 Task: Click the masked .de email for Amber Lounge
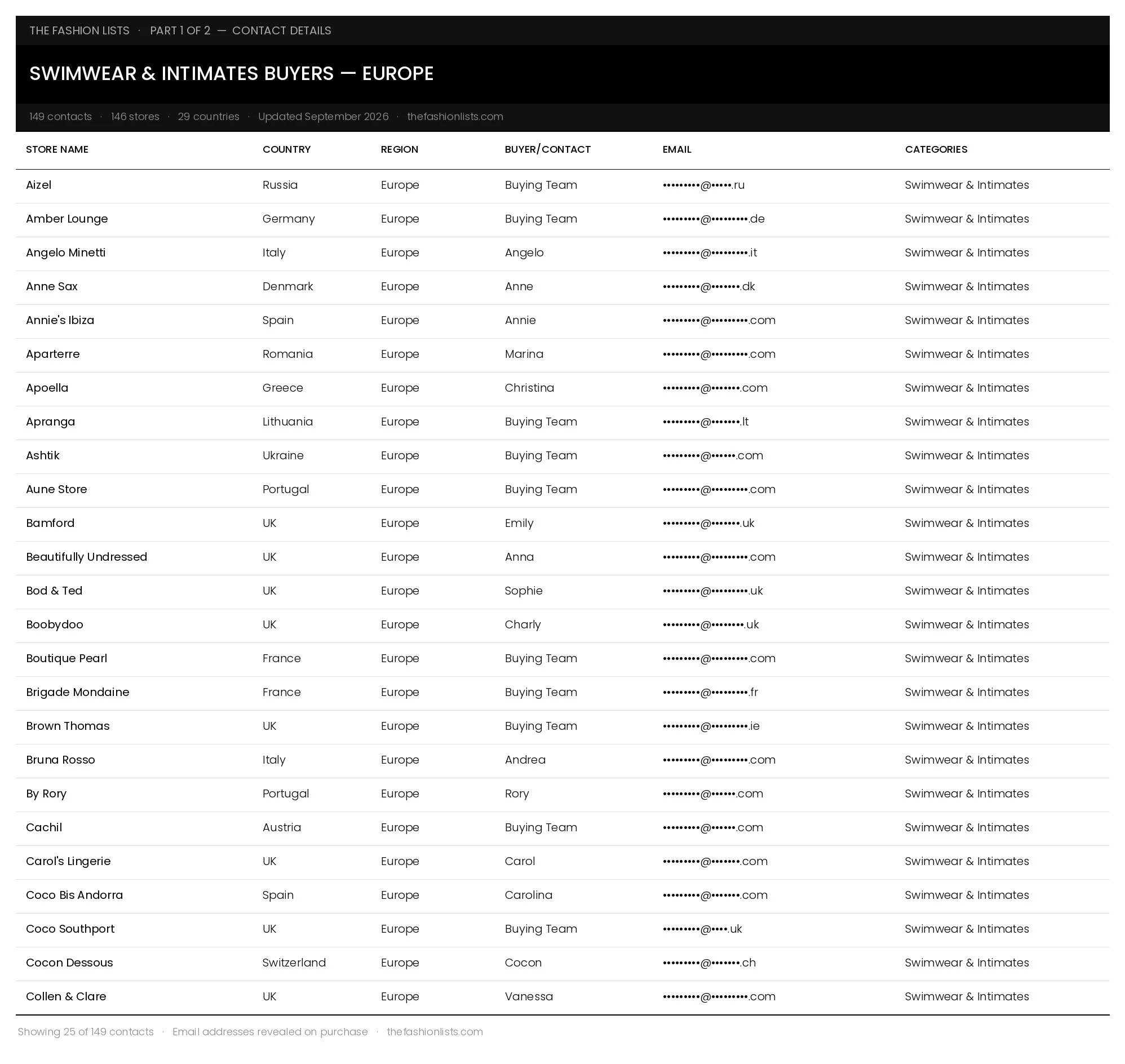pyautogui.click(x=714, y=219)
